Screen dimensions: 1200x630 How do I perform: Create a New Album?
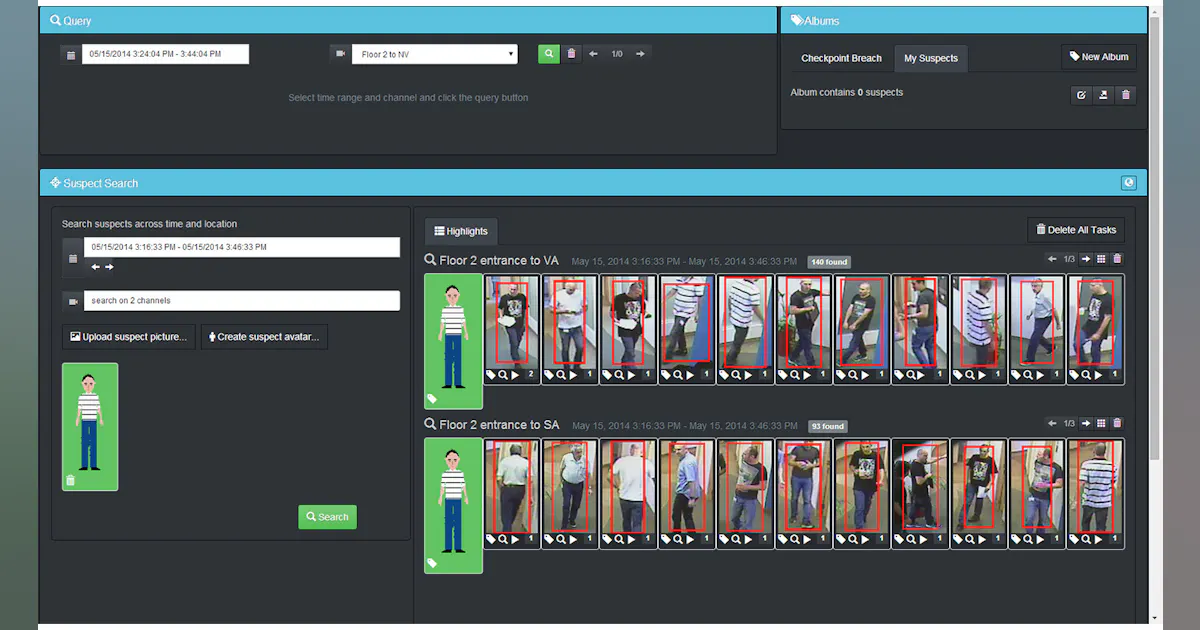(1099, 57)
